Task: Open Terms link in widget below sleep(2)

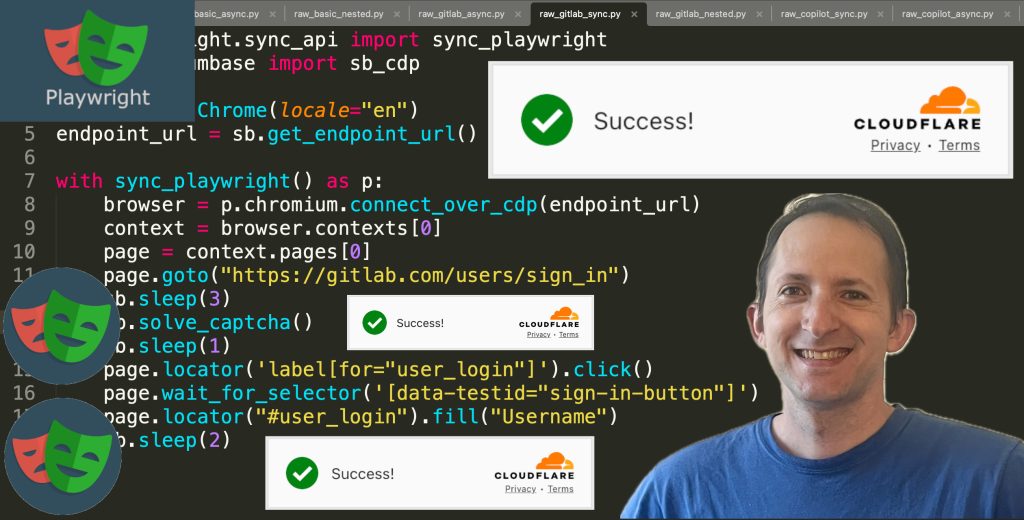Action: (x=560, y=489)
